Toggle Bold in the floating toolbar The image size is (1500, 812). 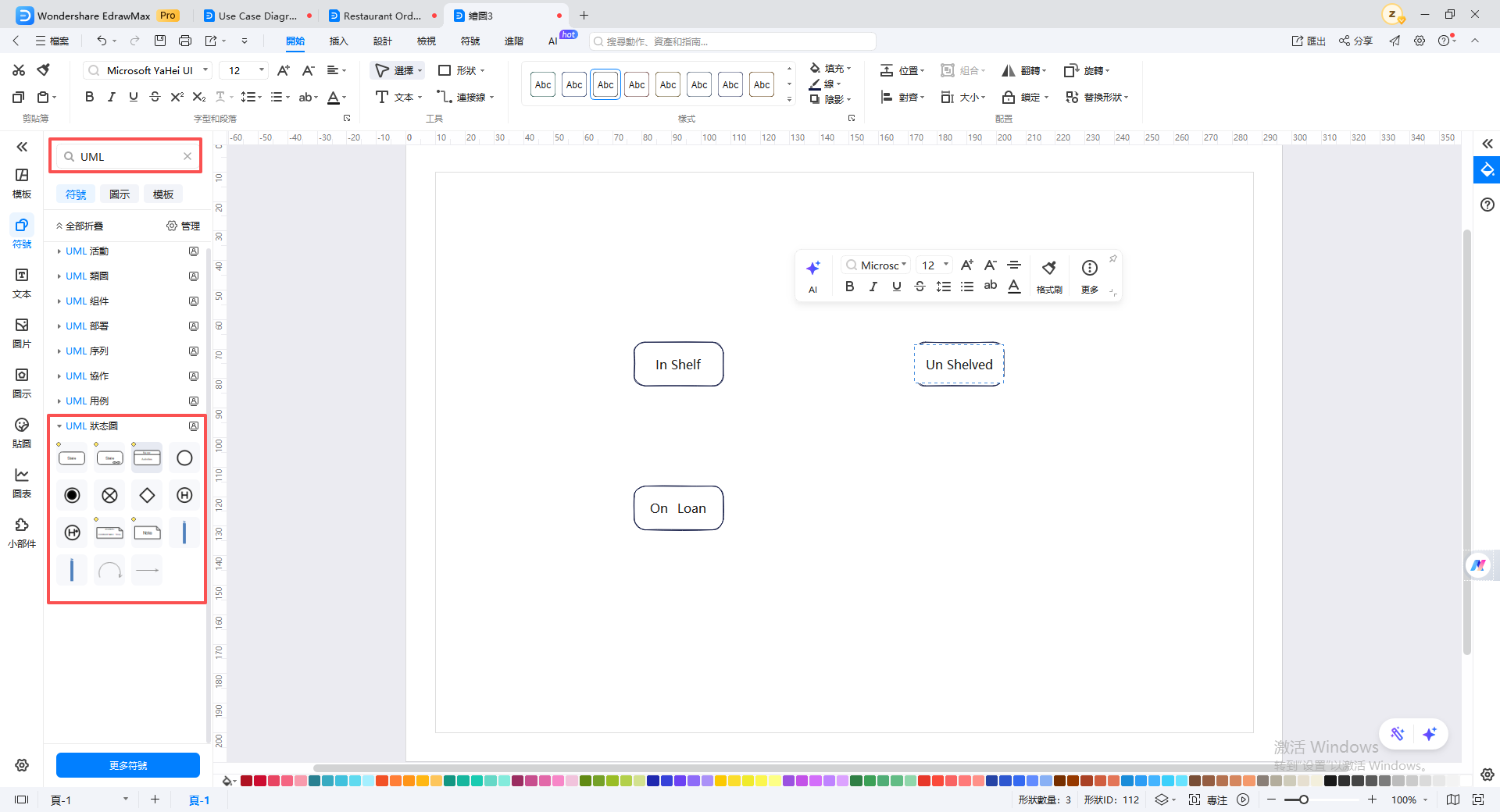pos(849,287)
